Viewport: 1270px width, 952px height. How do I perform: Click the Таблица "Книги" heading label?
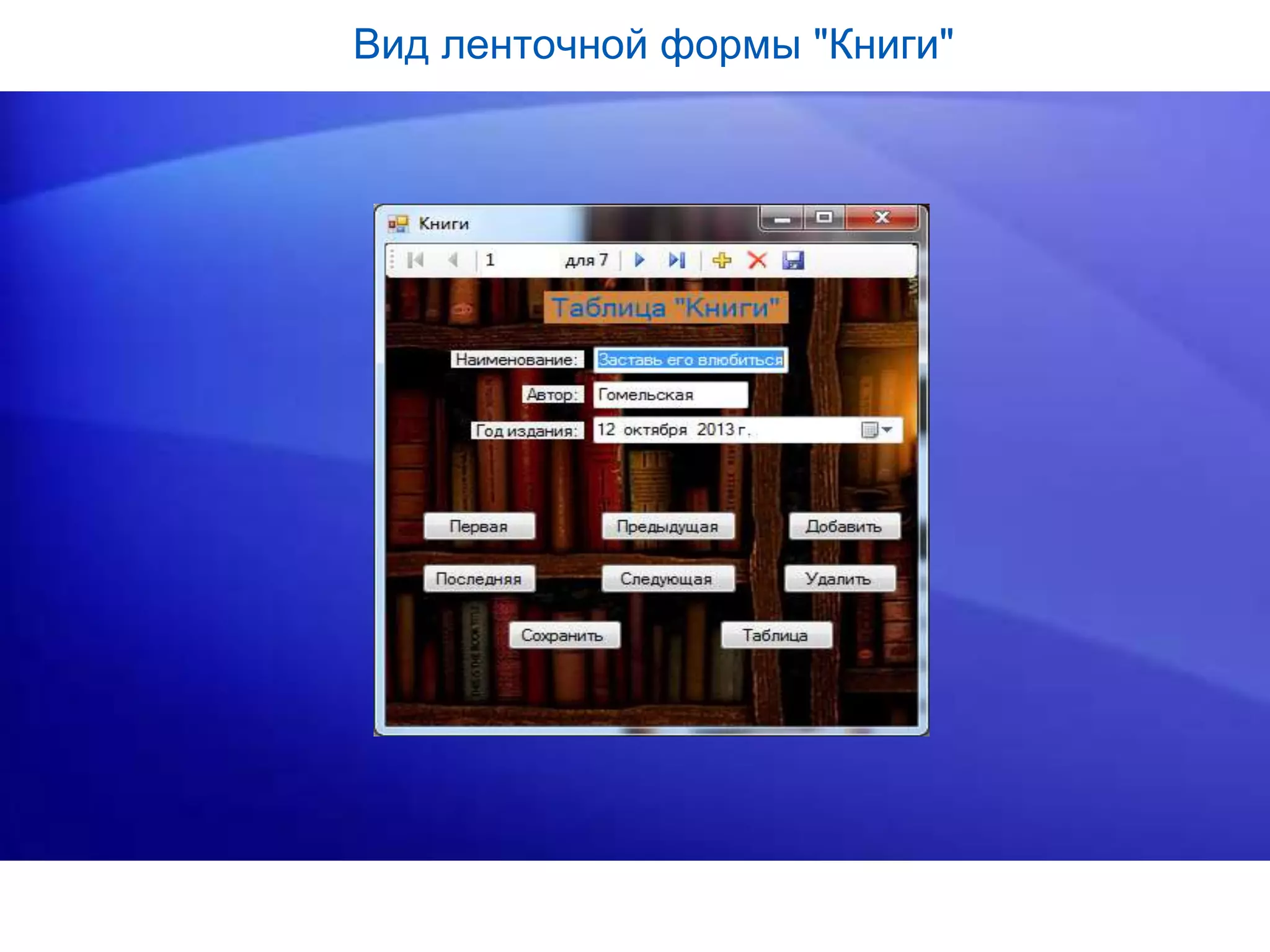(x=666, y=307)
